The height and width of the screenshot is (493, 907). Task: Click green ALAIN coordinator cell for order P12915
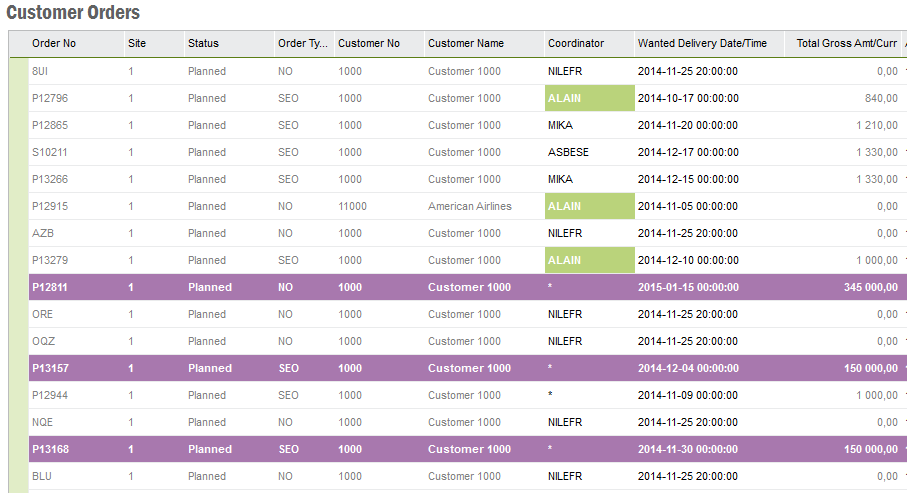pos(589,206)
